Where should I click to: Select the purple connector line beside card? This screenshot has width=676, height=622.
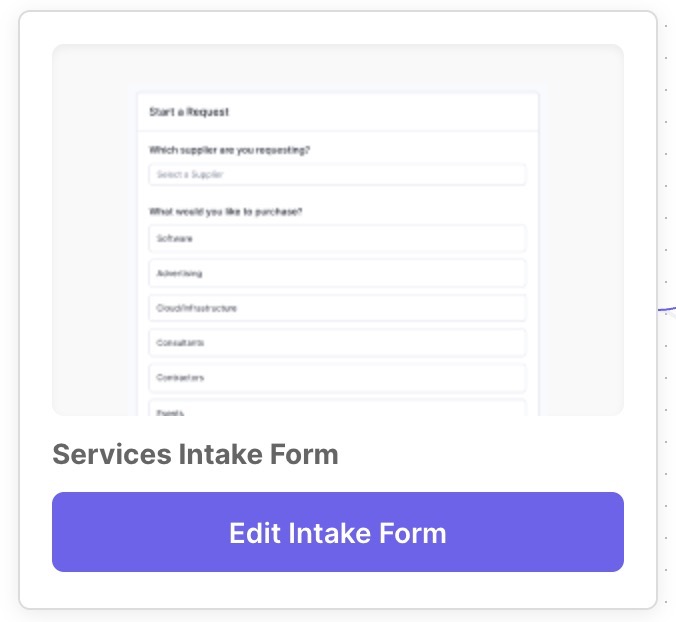667,309
